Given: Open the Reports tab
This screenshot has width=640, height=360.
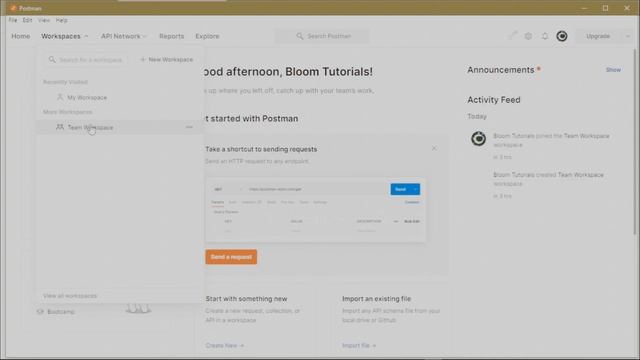Looking at the screenshot, I should pyautogui.click(x=171, y=36).
